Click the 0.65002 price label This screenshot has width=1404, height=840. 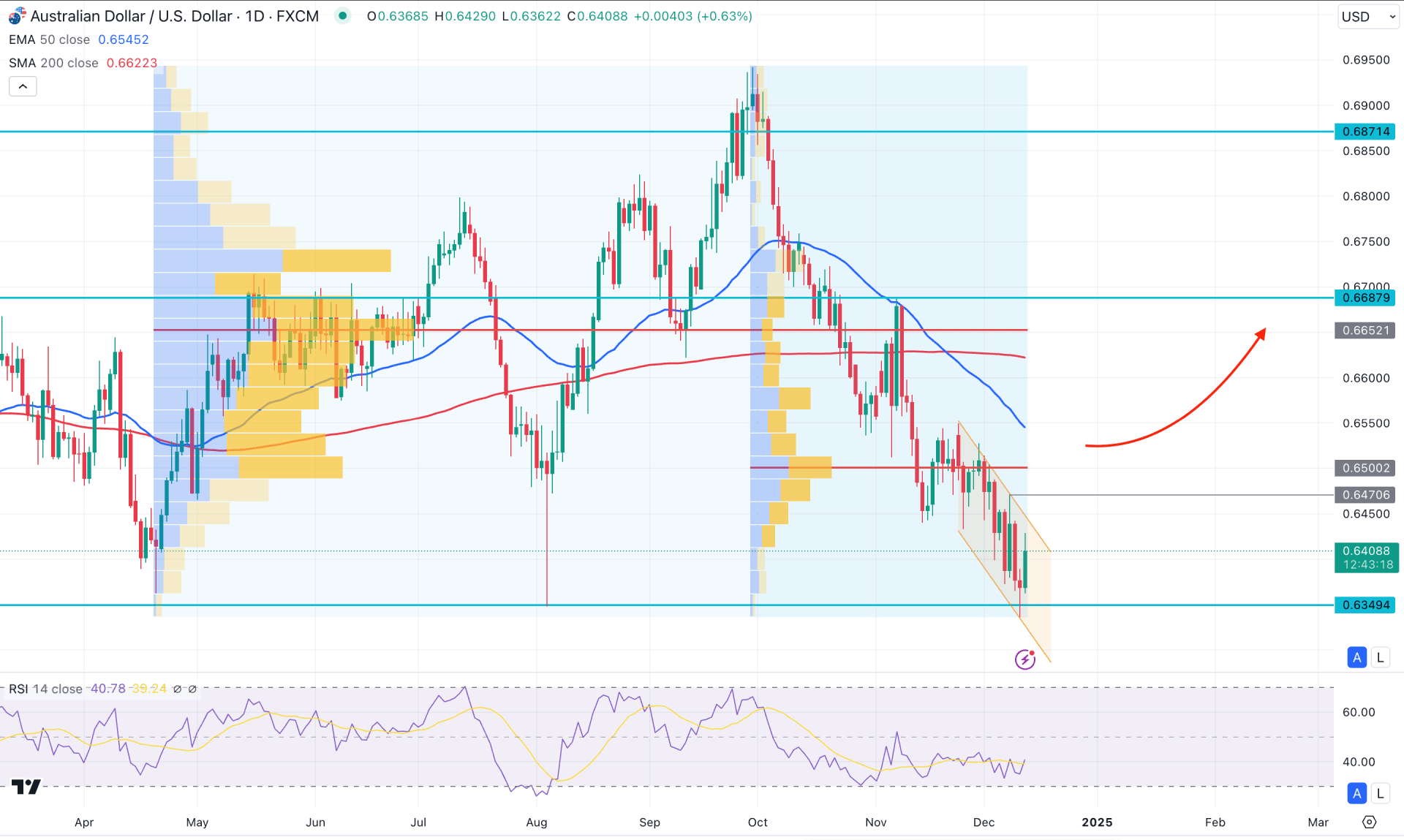1366,468
